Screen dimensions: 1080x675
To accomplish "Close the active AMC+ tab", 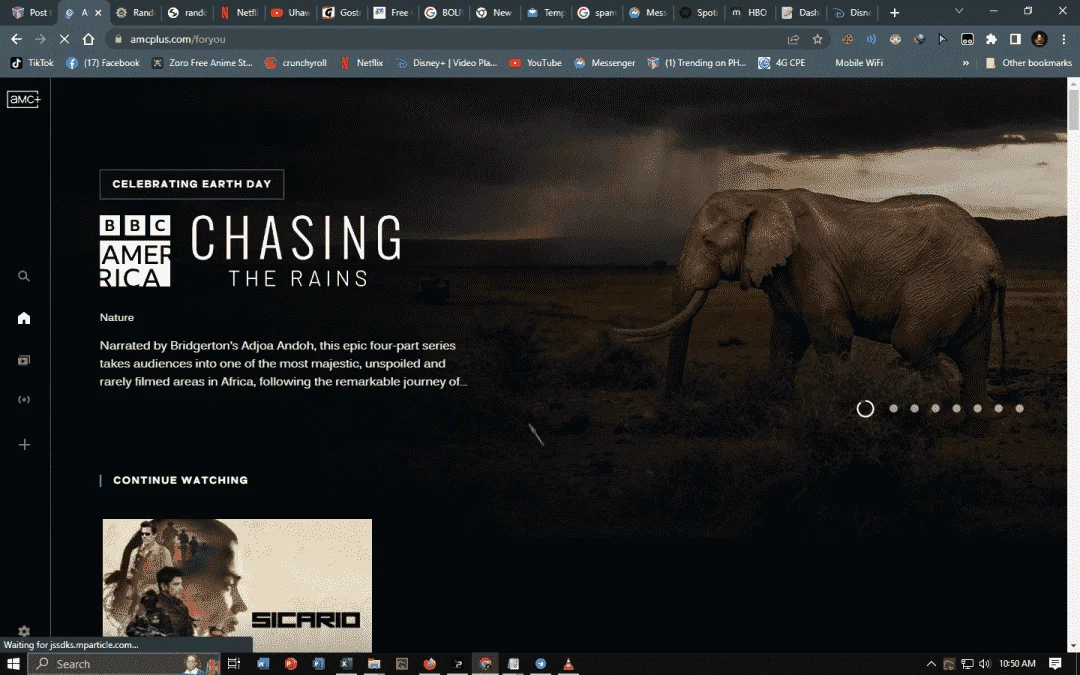I will pos(98,12).
